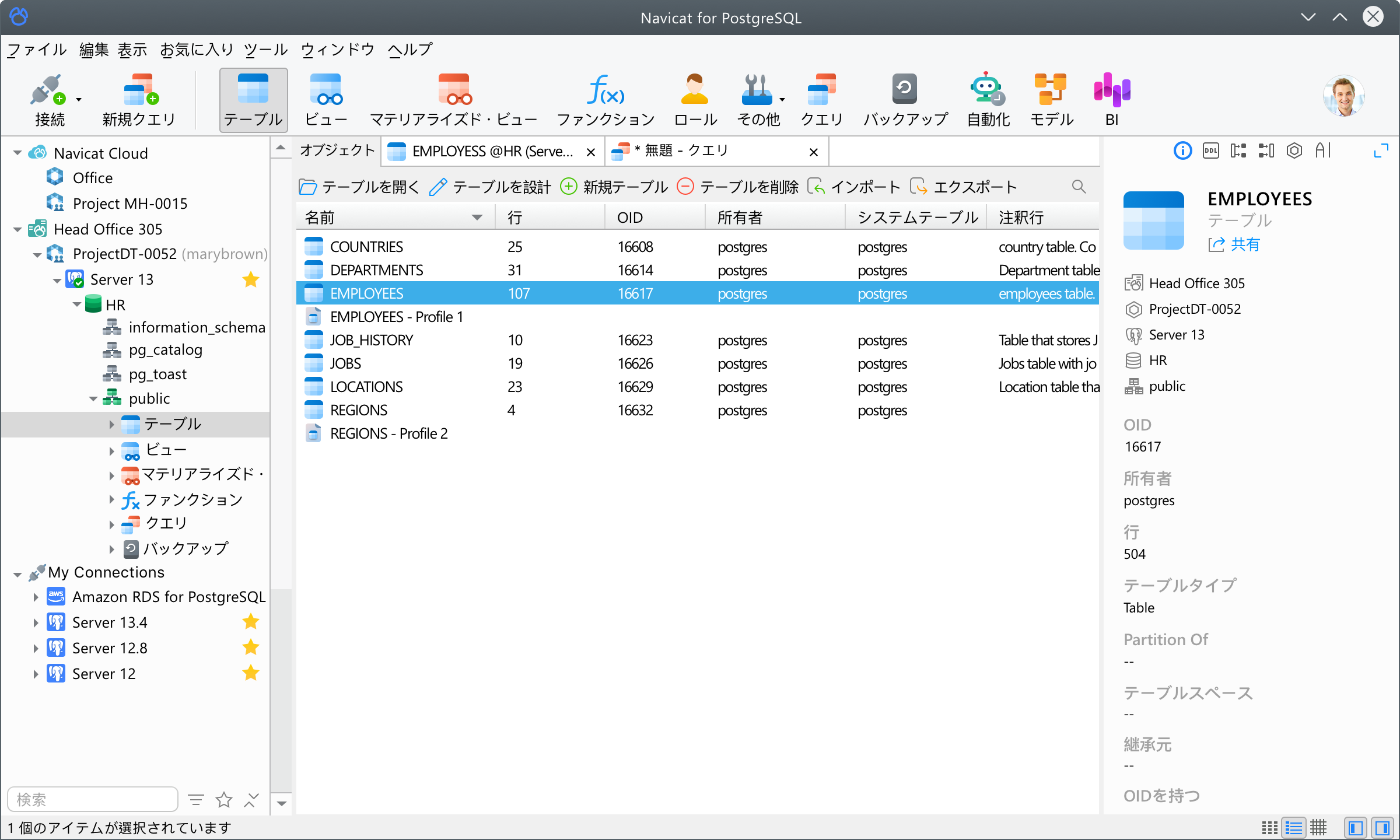Open the Role (ロール) toolbar item
The image size is (1400, 840).
[x=695, y=100]
